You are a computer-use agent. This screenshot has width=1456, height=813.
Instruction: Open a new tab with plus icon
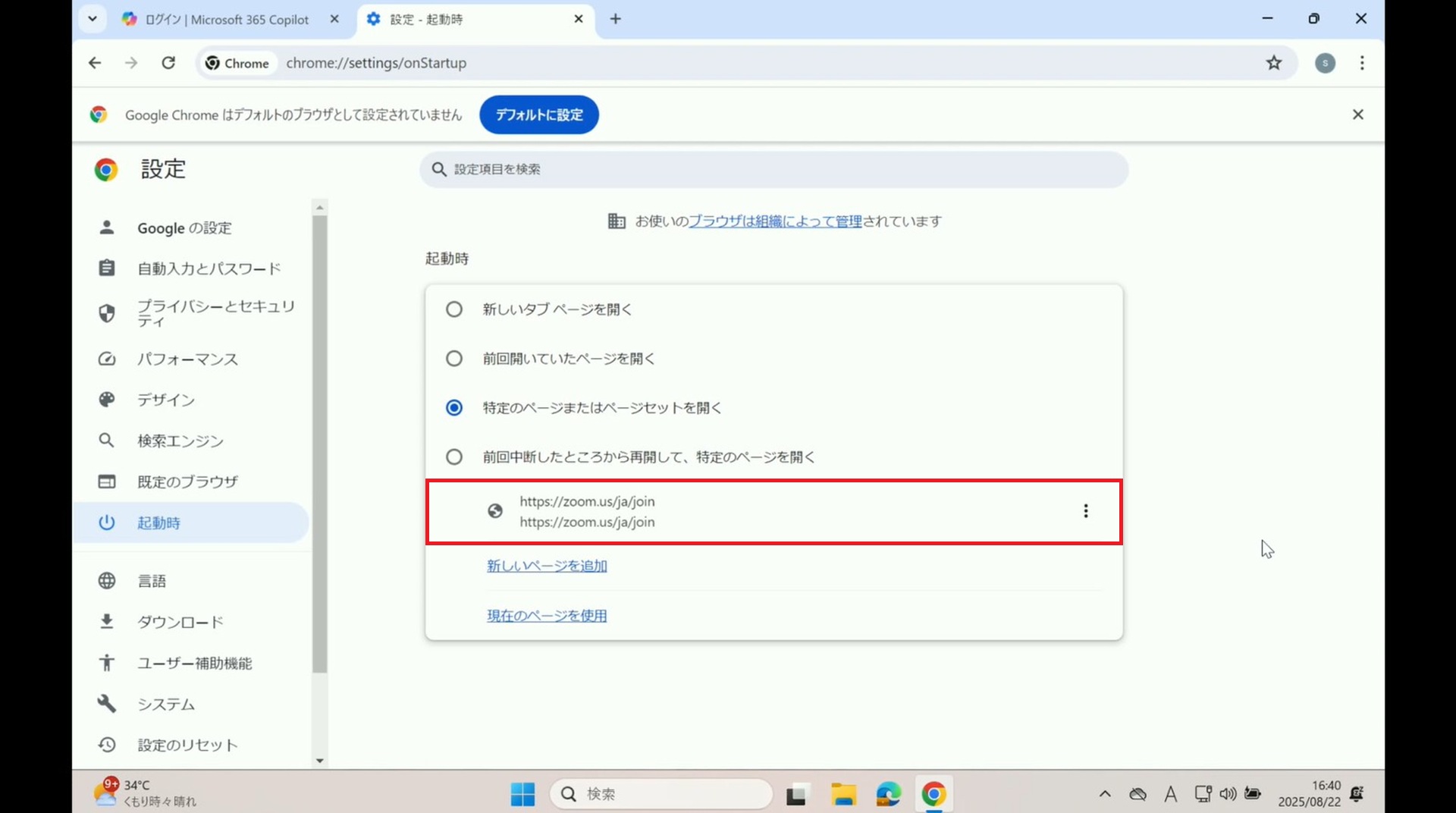click(615, 19)
